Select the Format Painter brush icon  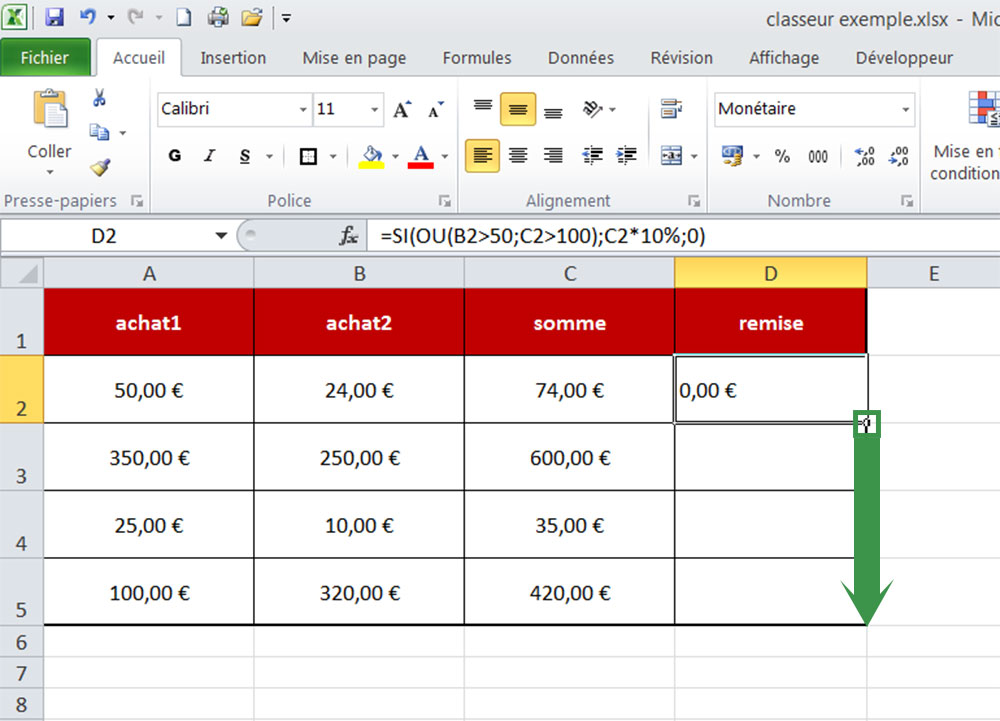click(x=100, y=167)
